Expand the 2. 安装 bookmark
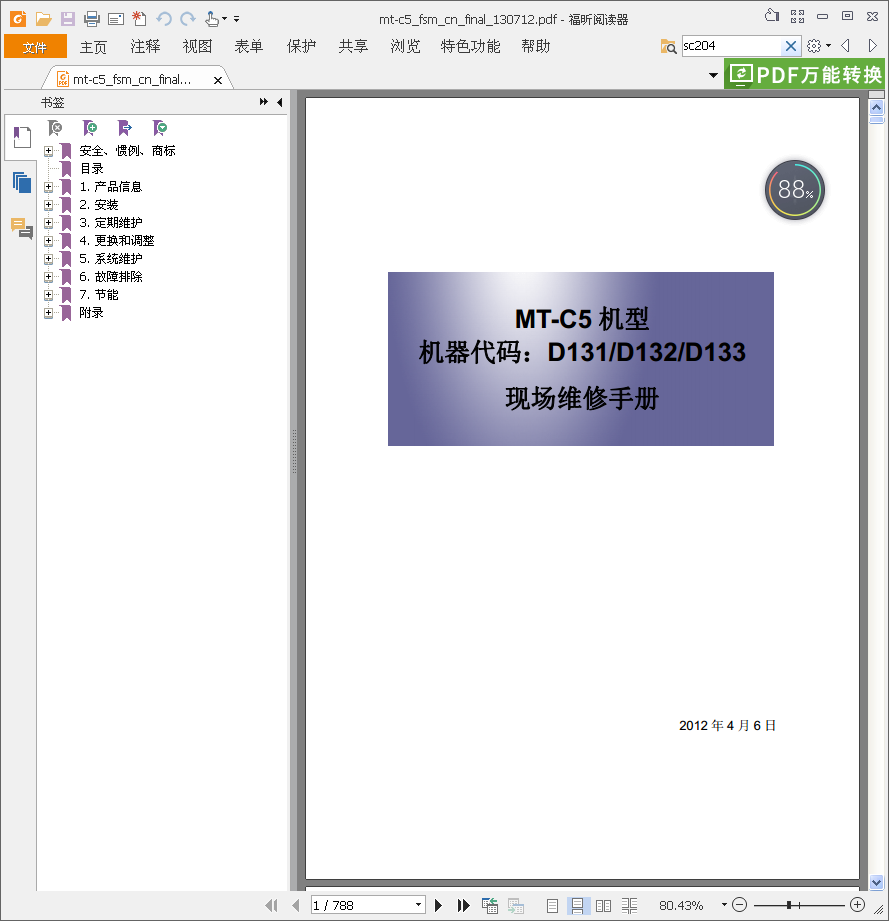The width and height of the screenshot is (889, 921). pyautogui.click(x=48, y=205)
